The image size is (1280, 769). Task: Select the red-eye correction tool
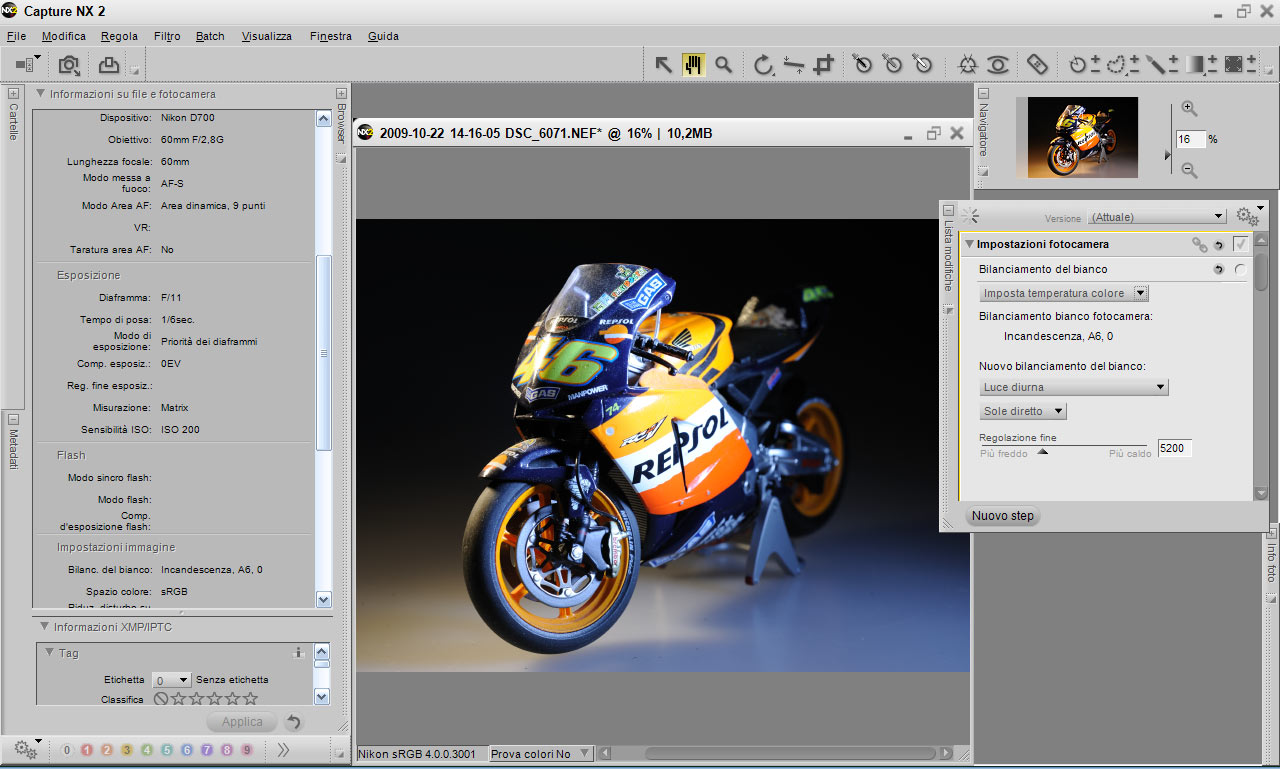coord(997,65)
